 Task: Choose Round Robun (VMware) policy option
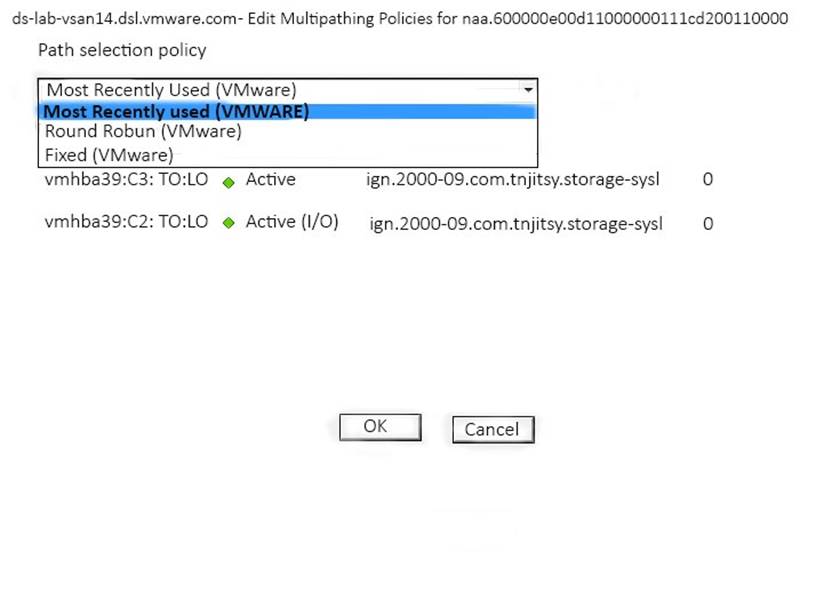pos(143,131)
